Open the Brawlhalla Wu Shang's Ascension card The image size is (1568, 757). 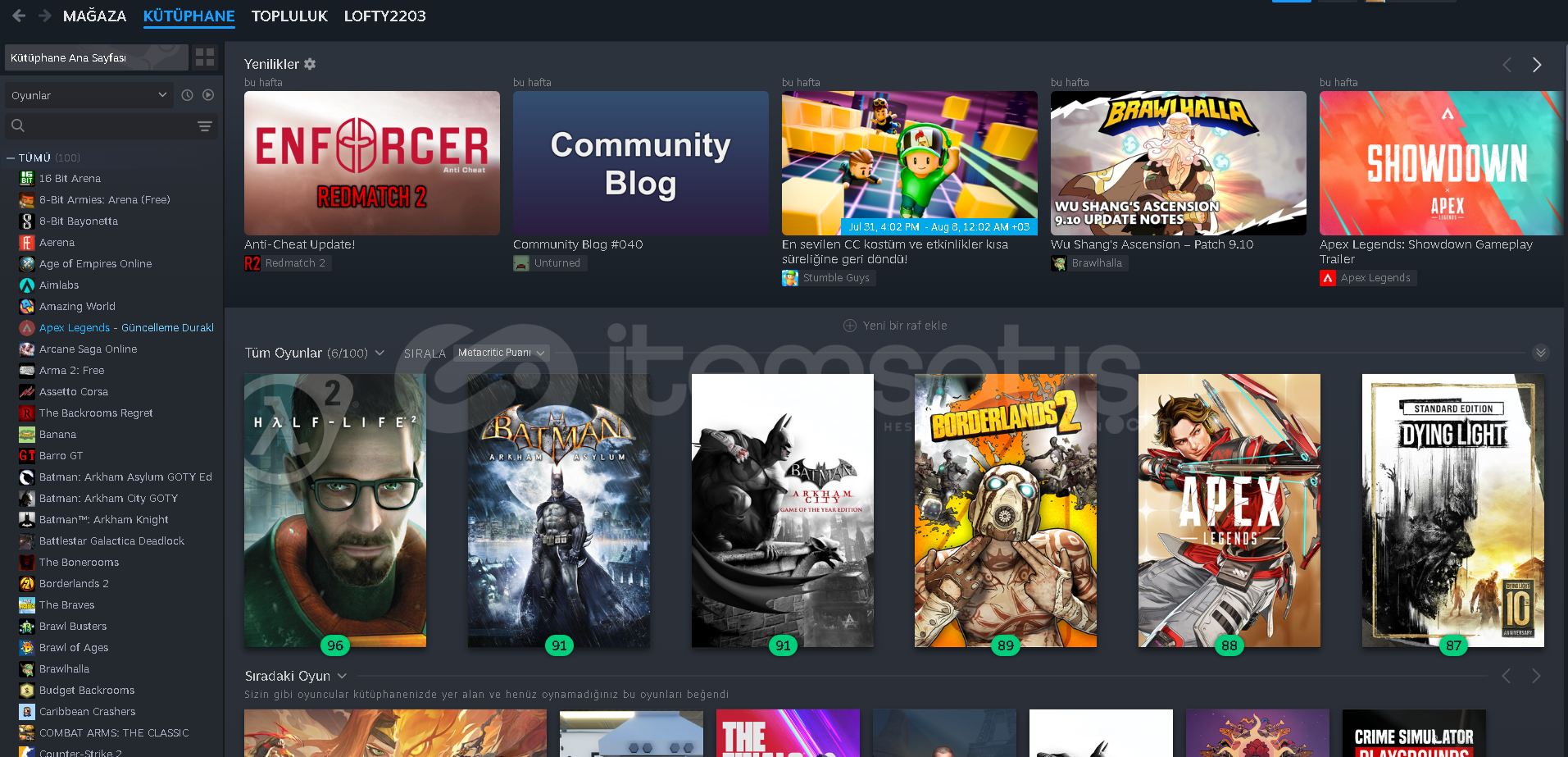(1179, 163)
